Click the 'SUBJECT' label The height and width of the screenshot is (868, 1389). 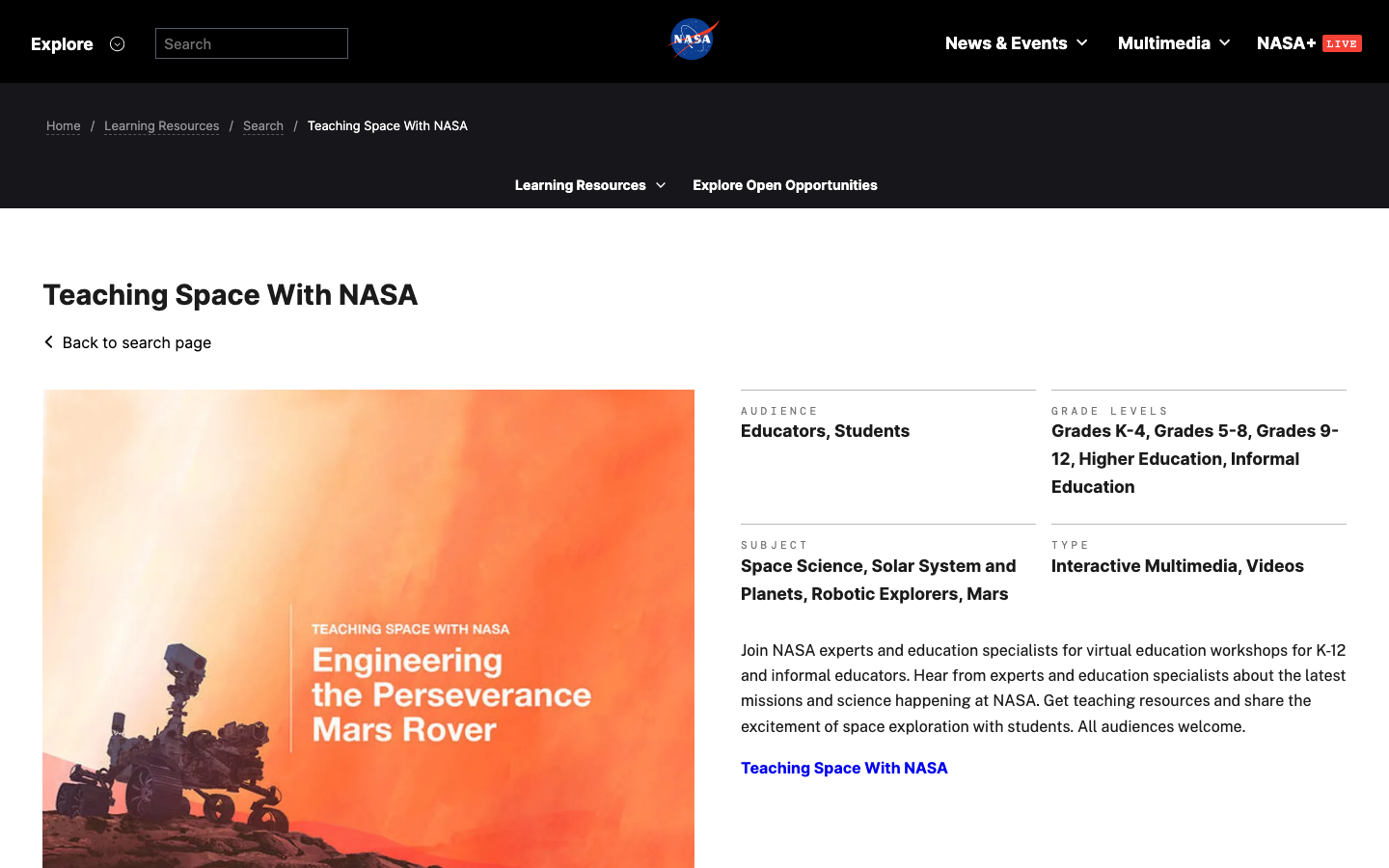pyautogui.click(x=775, y=545)
